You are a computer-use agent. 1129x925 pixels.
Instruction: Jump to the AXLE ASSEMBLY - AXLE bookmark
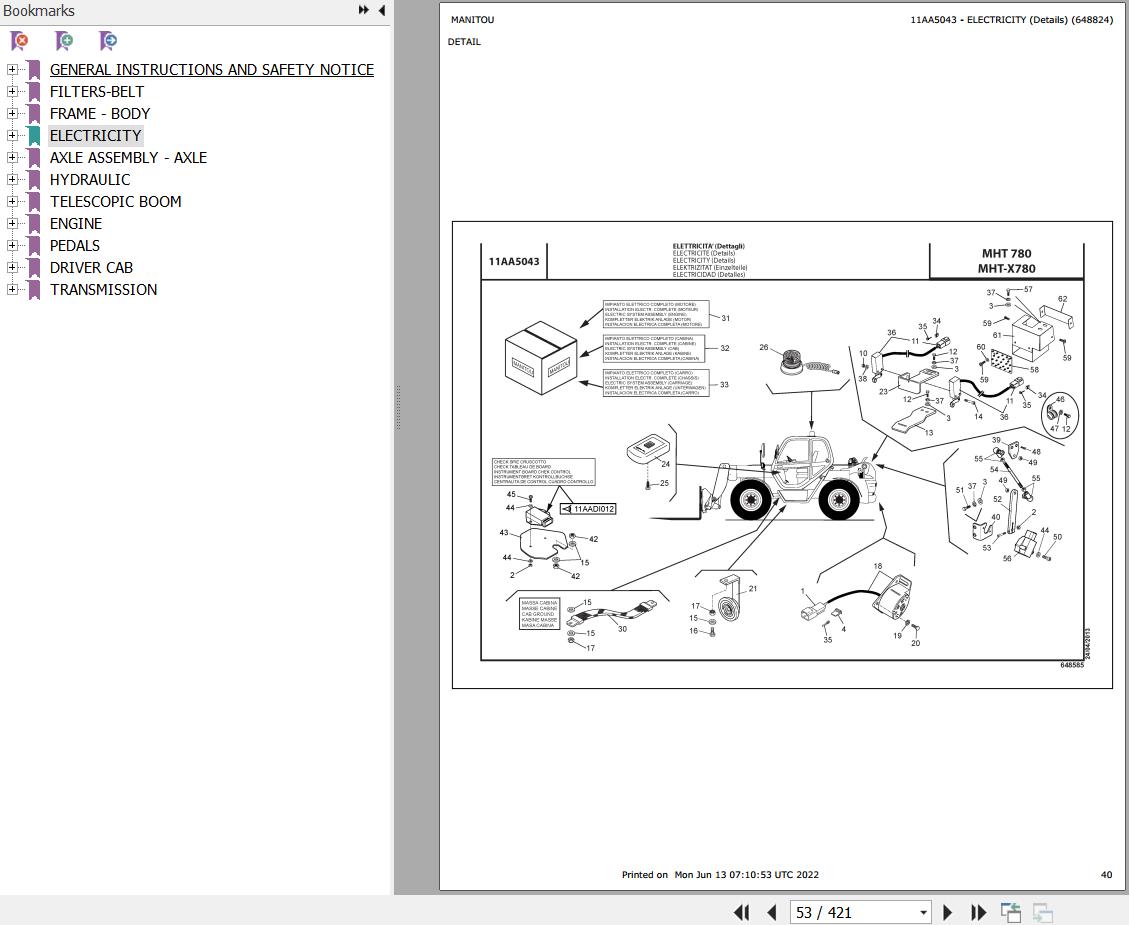coord(128,158)
